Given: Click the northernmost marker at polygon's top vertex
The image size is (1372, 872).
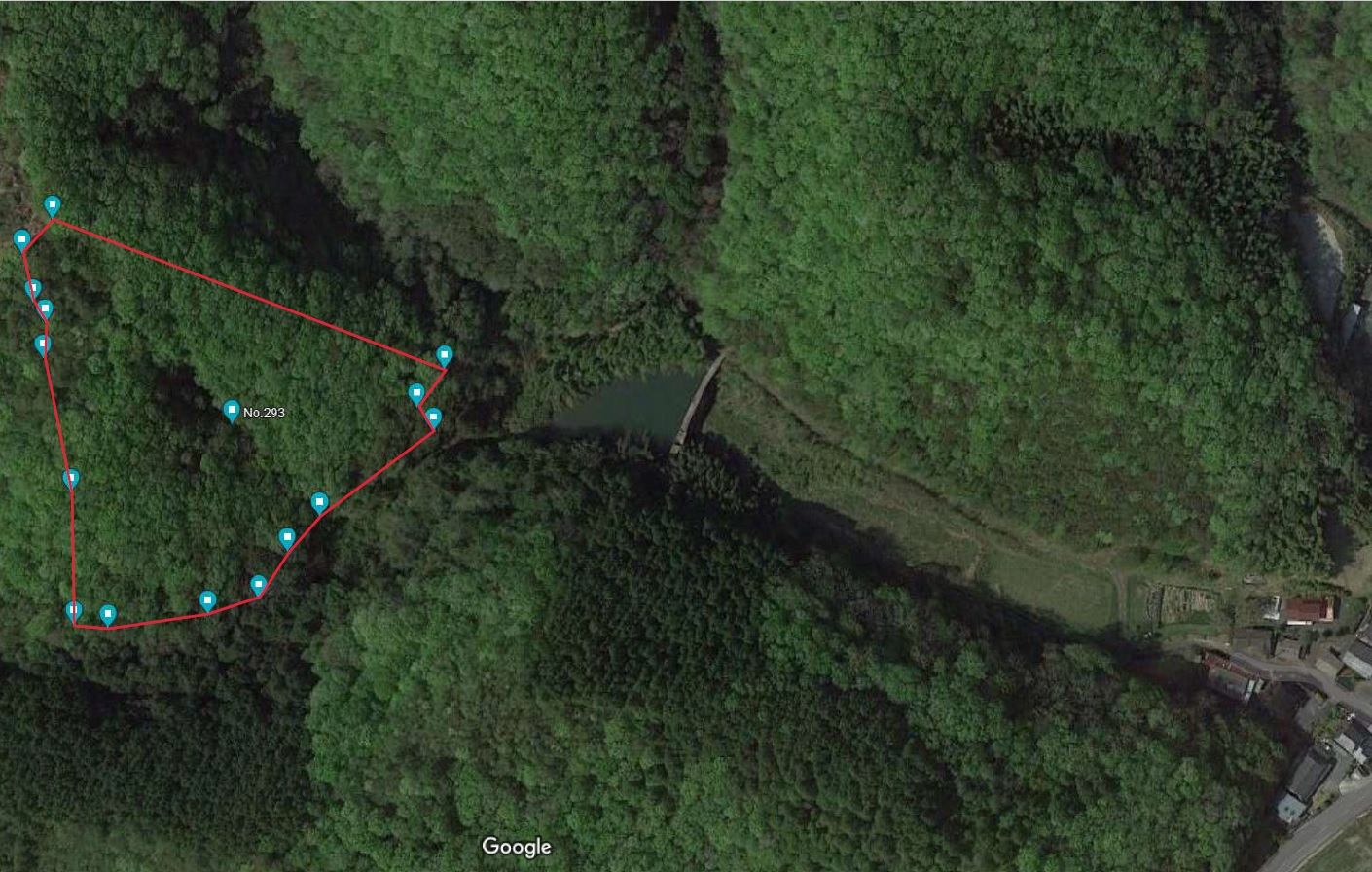Looking at the screenshot, I should [53, 205].
